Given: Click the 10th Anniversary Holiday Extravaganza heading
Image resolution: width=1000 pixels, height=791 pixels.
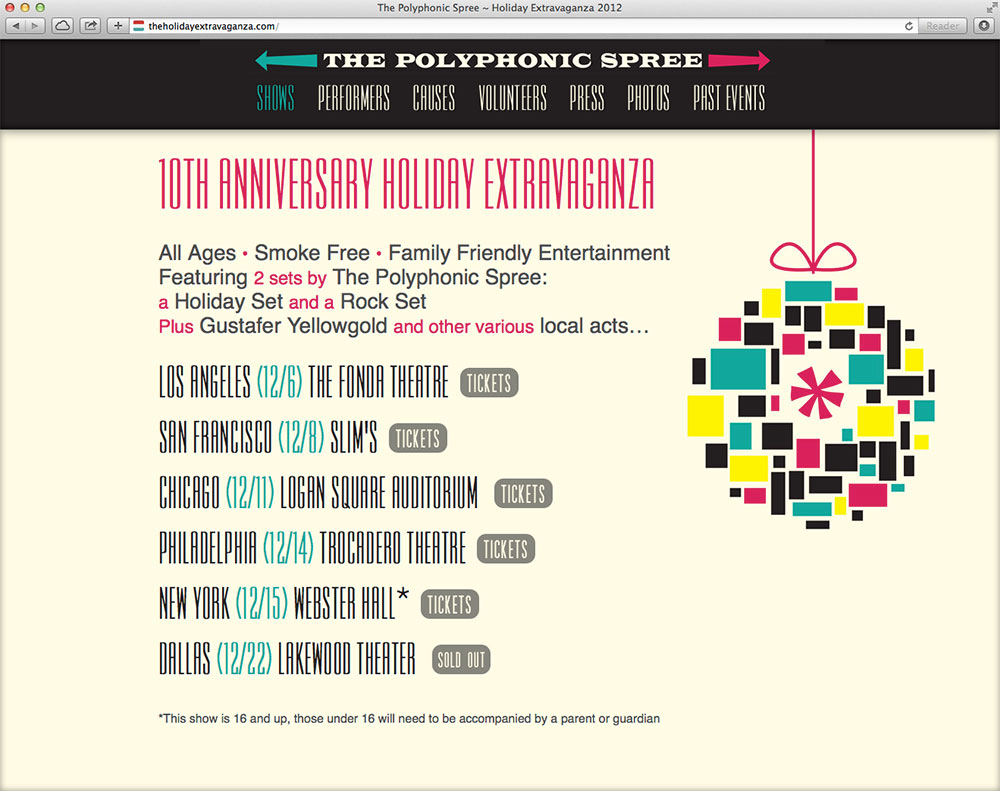Looking at the screenshot, I should click(407, 184).
